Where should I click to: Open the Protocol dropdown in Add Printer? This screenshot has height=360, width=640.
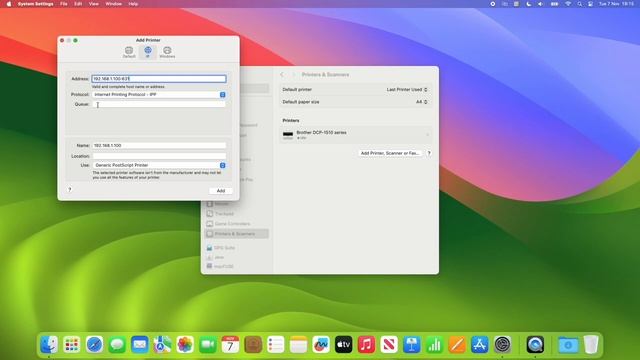tap(159, 94)
